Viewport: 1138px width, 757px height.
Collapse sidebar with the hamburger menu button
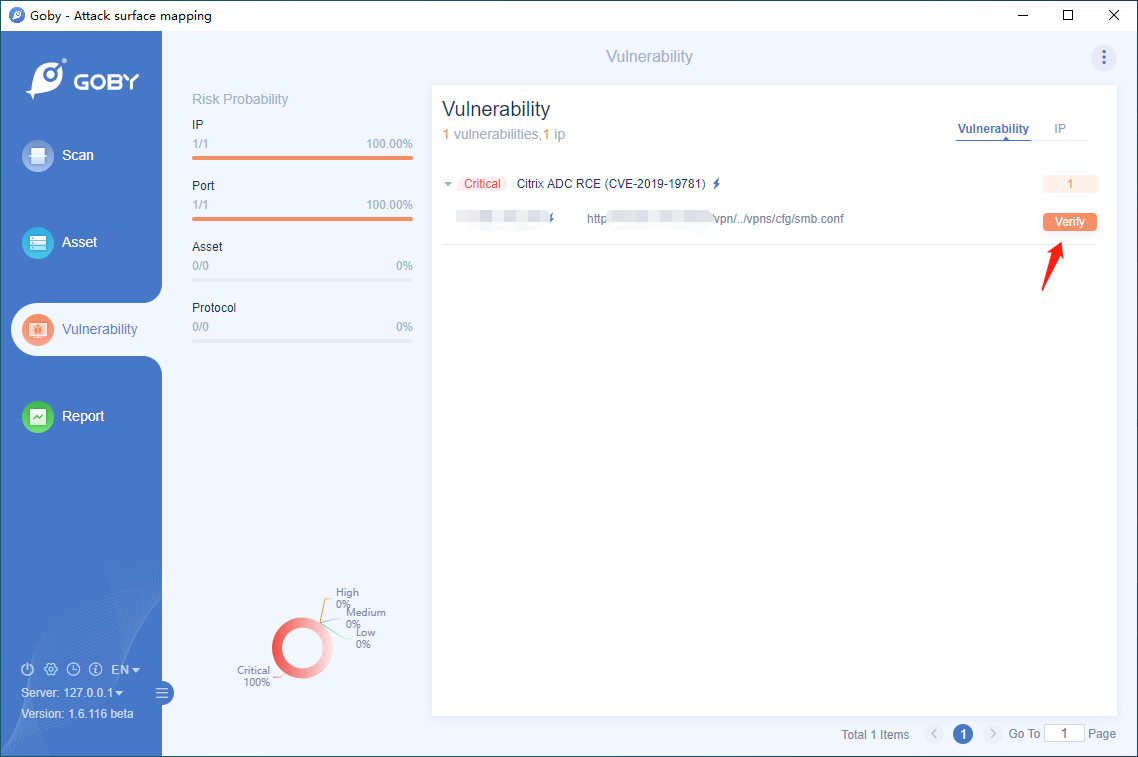coord(163,693)
